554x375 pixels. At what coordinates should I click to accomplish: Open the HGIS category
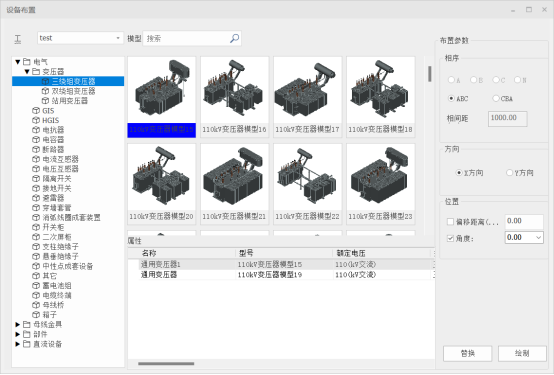pyautogui.click(x=45, y=121)
